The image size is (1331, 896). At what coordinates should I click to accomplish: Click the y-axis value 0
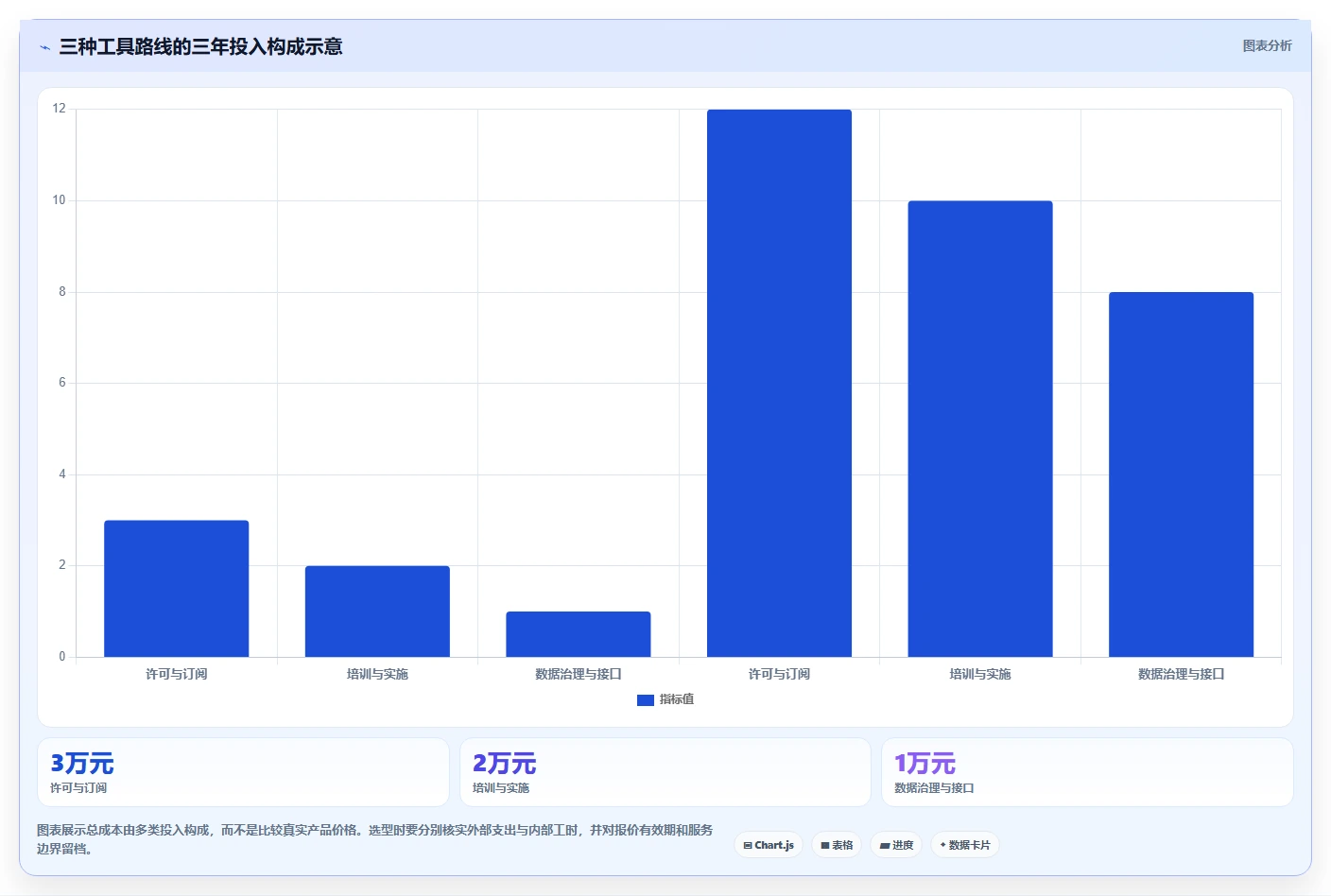click(x=62, y=657)
